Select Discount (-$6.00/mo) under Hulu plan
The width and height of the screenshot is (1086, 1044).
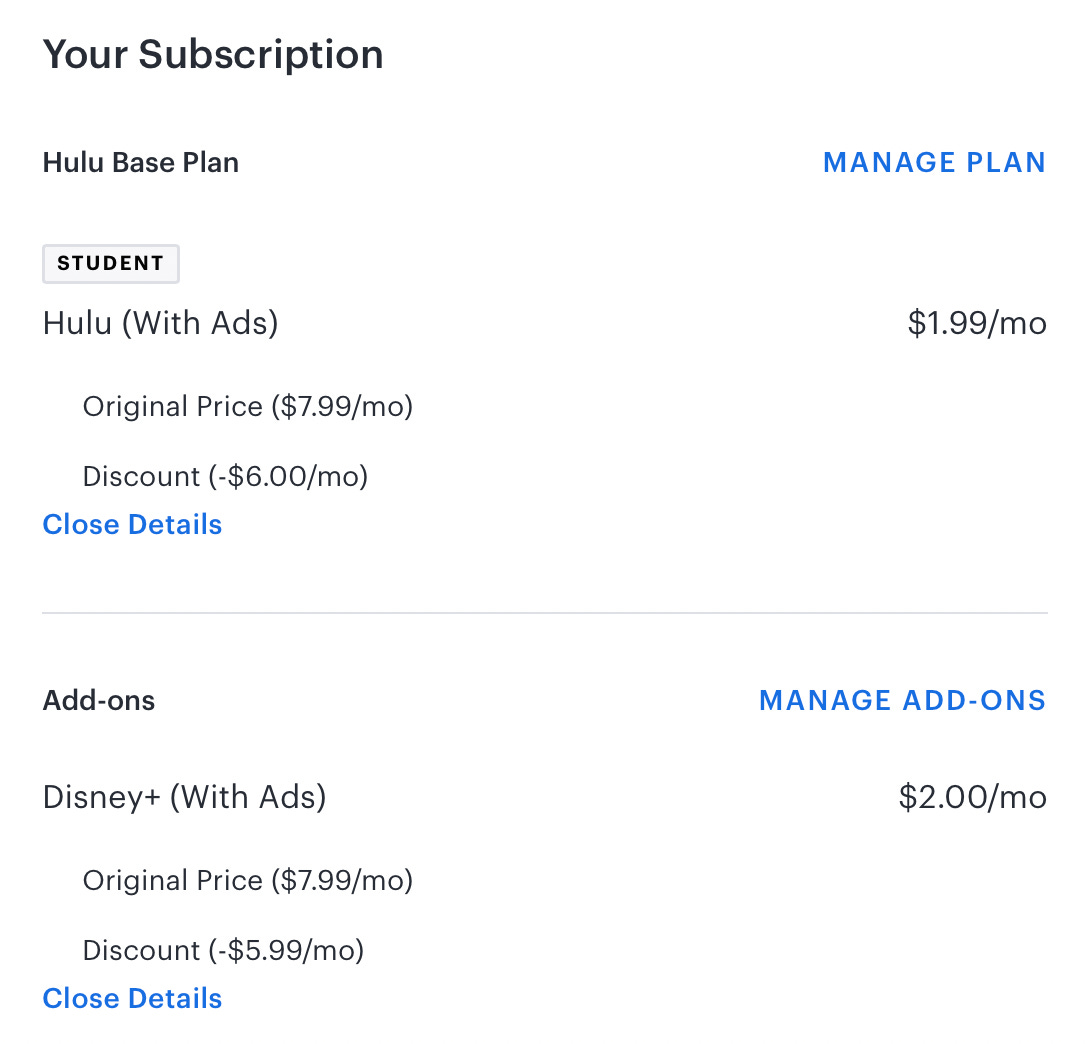pos(225,476)
